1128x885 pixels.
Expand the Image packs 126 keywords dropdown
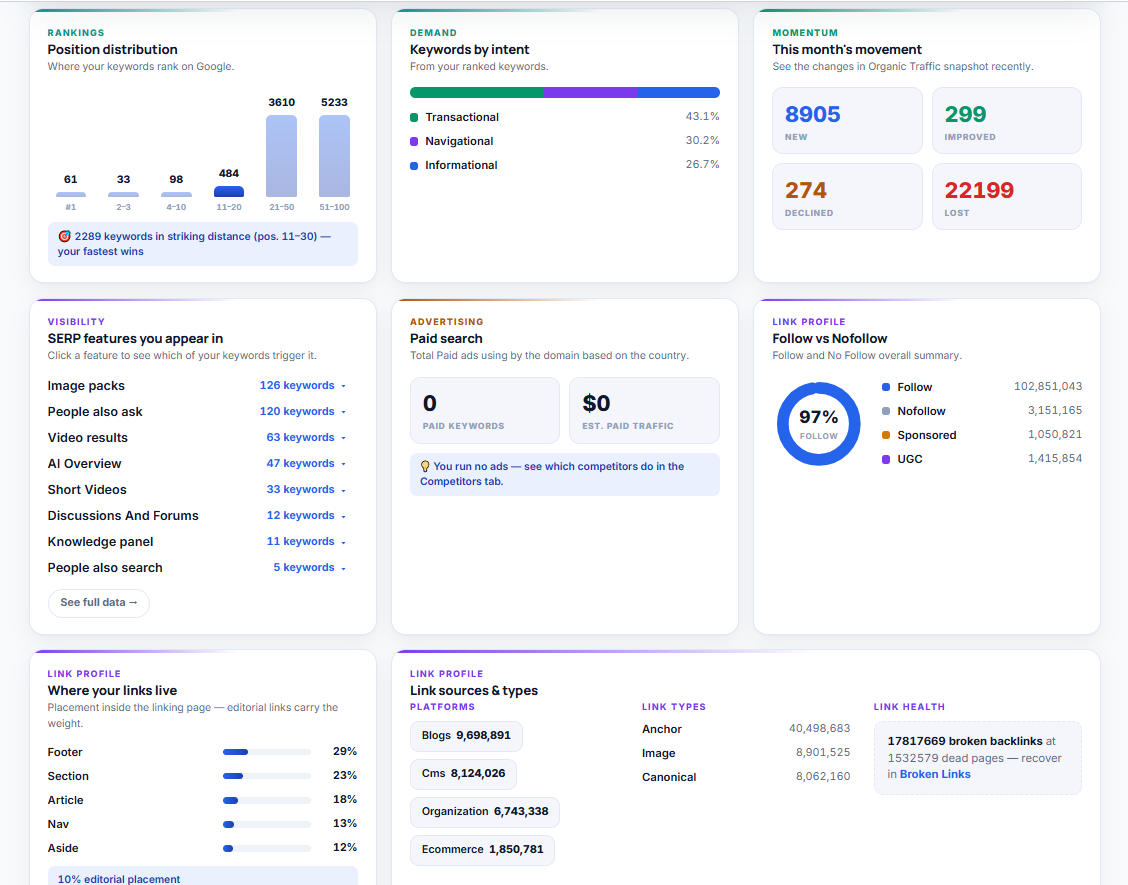[303, 386]
